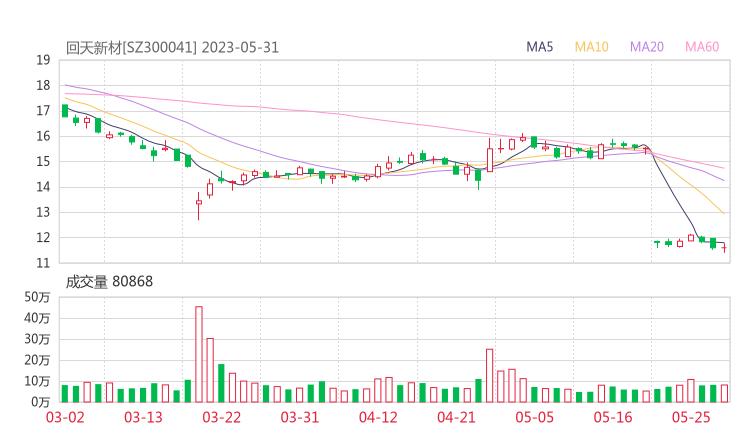Click the 40万 volume axis label
Screen dimensions: 740x440
coord(37,319)
